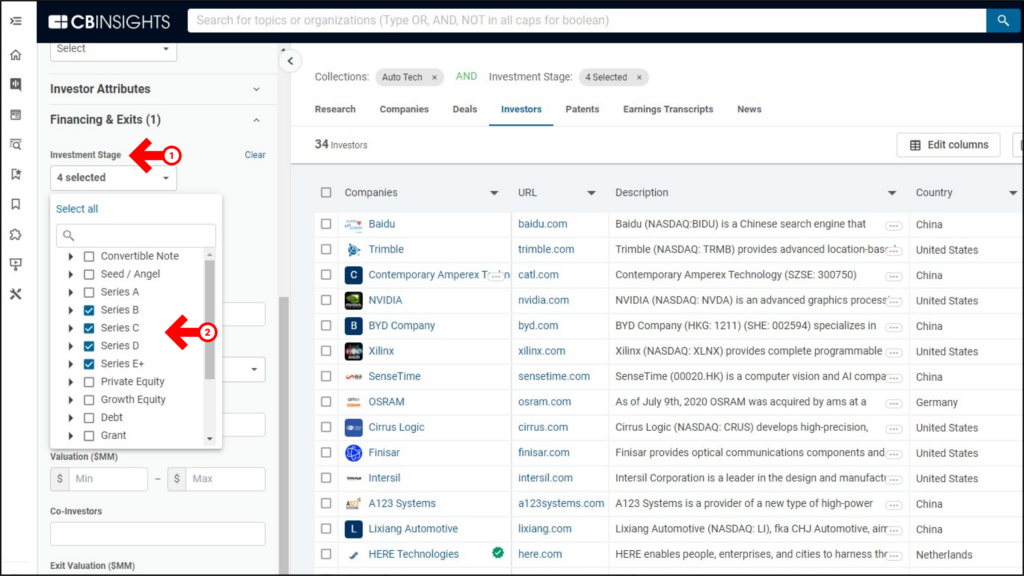Expand the Baidu description ellipsis

point(893,226)
